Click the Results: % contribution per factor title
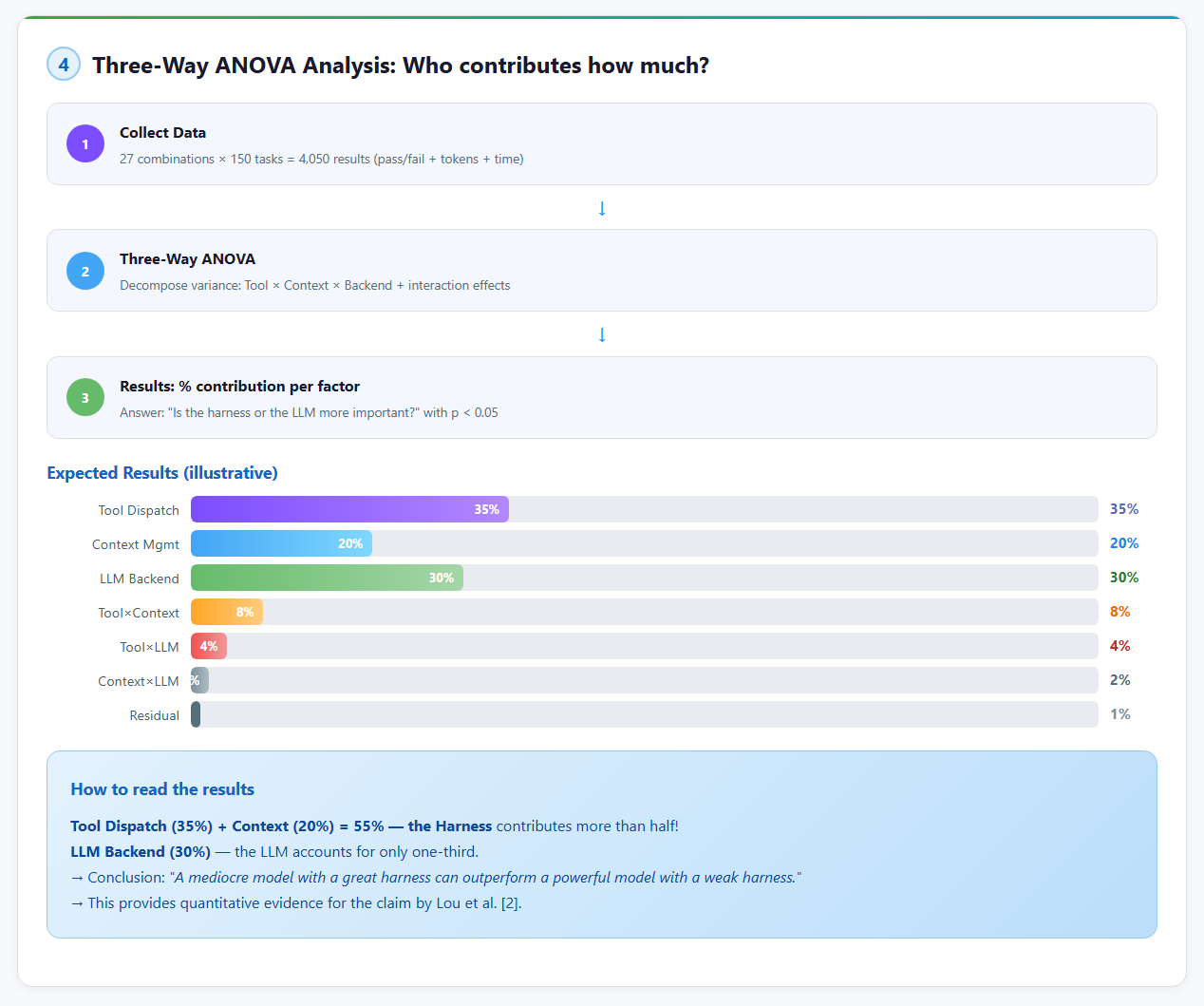 pyautogui.click(x=239, y=387)
